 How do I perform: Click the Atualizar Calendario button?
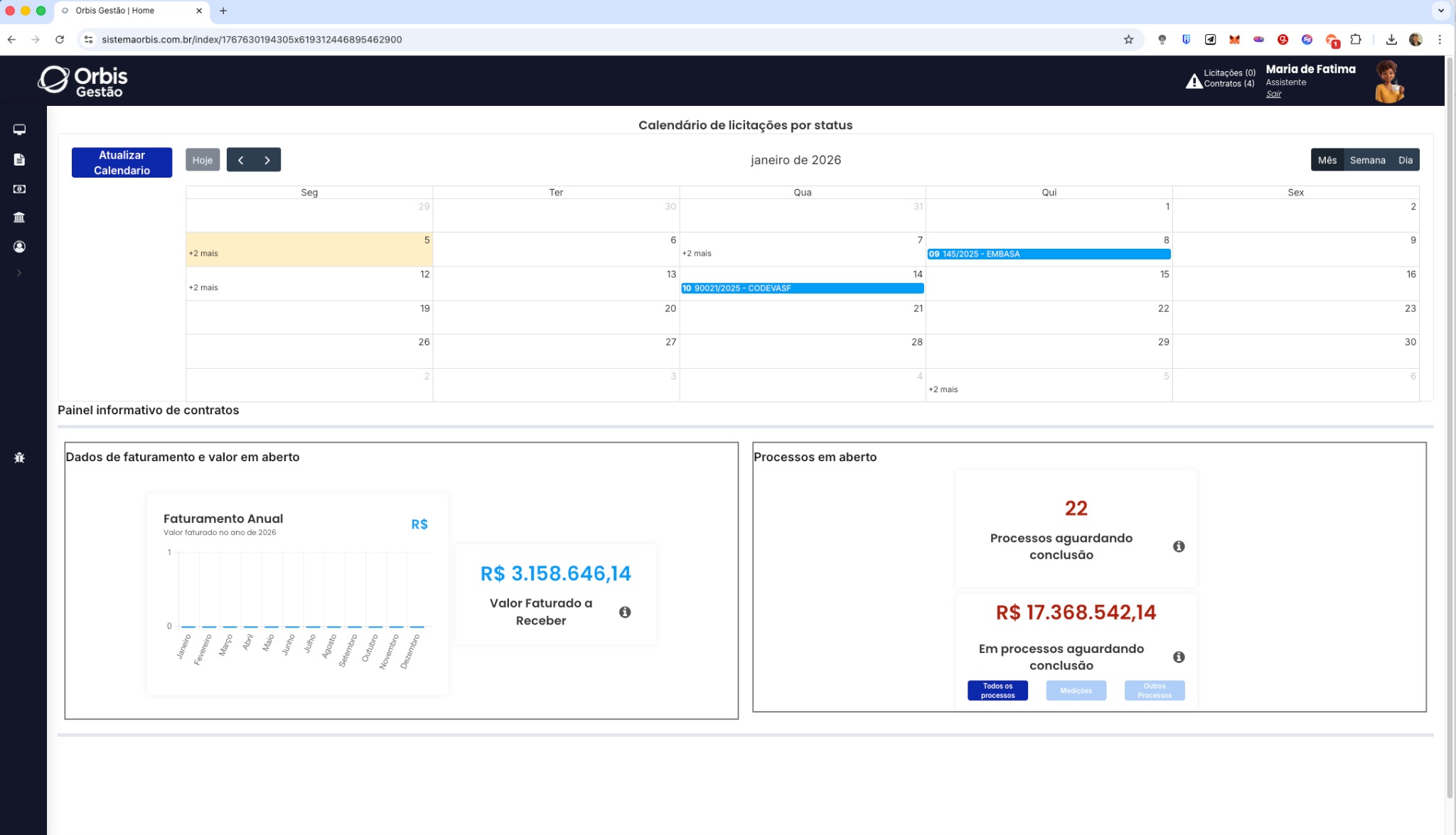(121, 162)
